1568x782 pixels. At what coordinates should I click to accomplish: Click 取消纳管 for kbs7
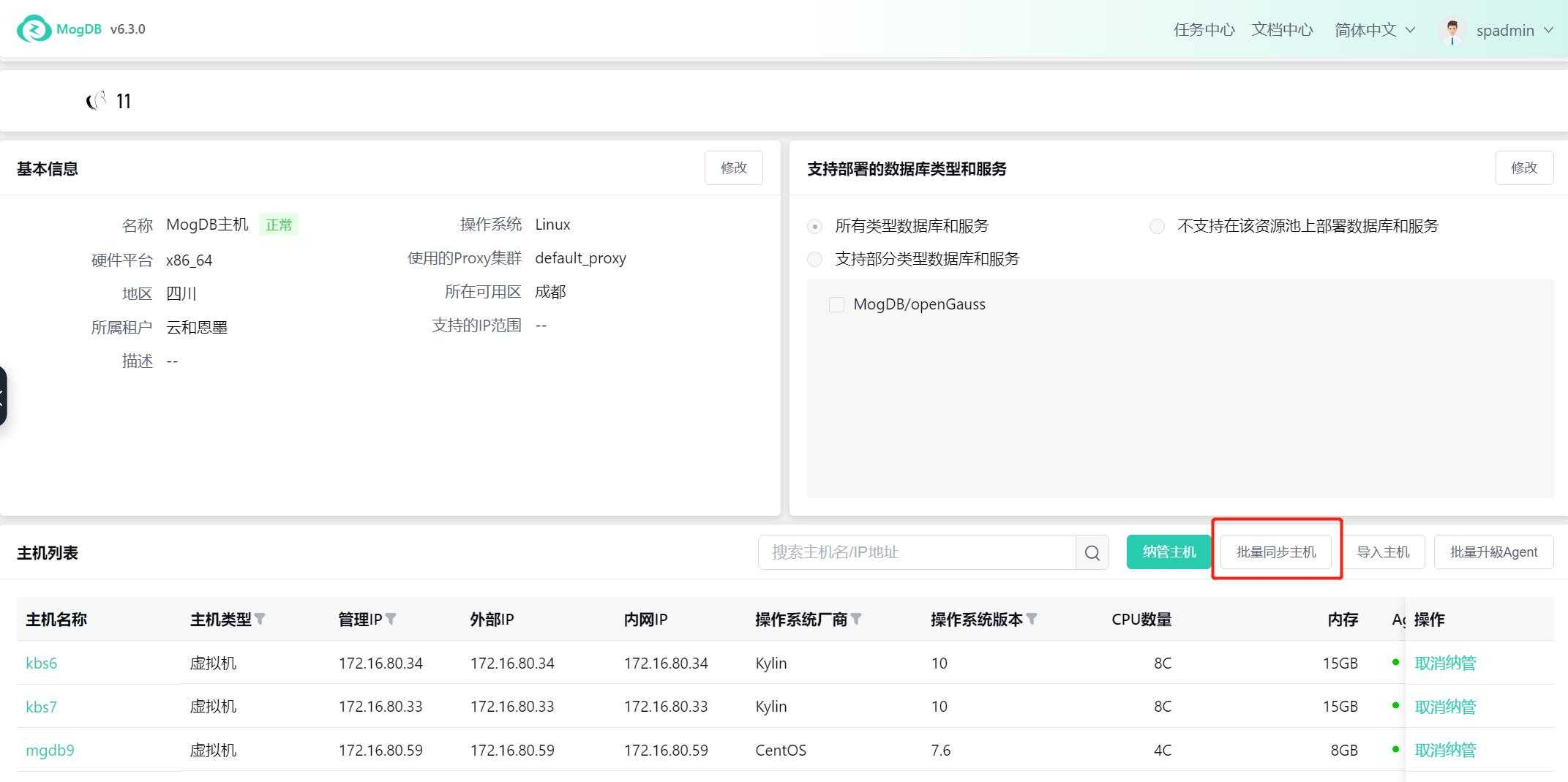coord(1445,707)
